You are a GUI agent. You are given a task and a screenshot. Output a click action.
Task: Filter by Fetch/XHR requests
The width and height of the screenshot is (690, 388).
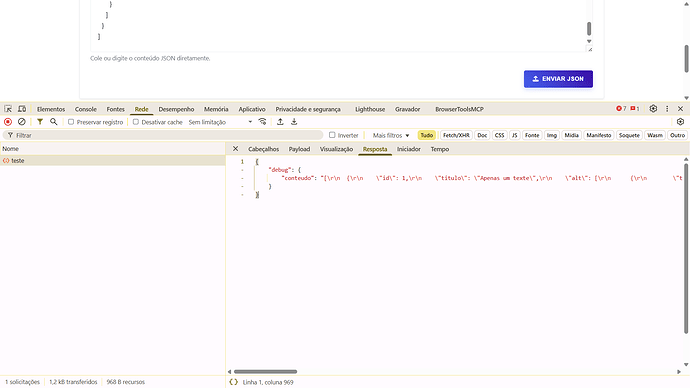(456, 135)
